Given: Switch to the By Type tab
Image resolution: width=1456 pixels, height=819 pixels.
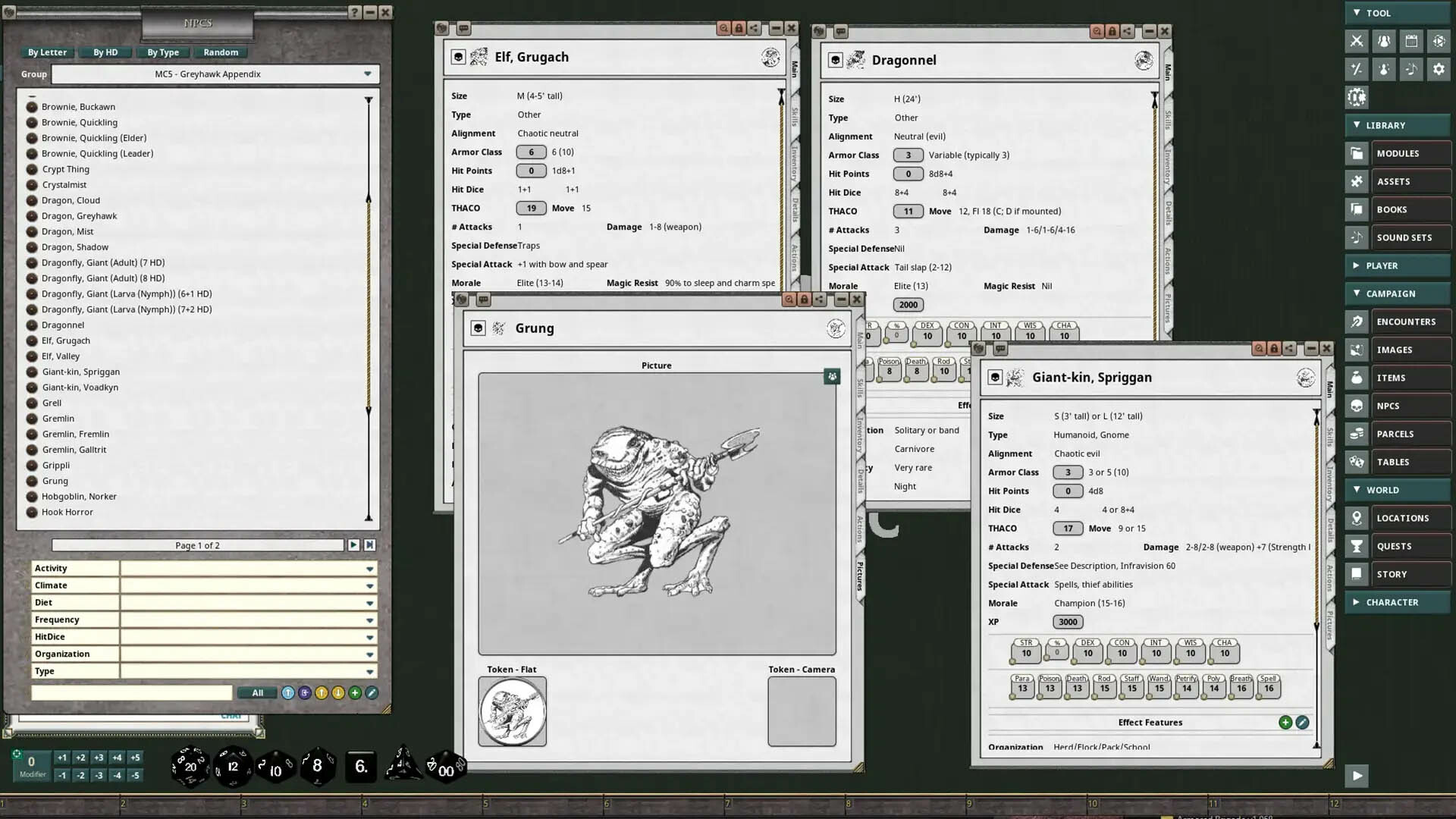Looking at the screenshot, I should pyautogui.click(x=163, y=52).
